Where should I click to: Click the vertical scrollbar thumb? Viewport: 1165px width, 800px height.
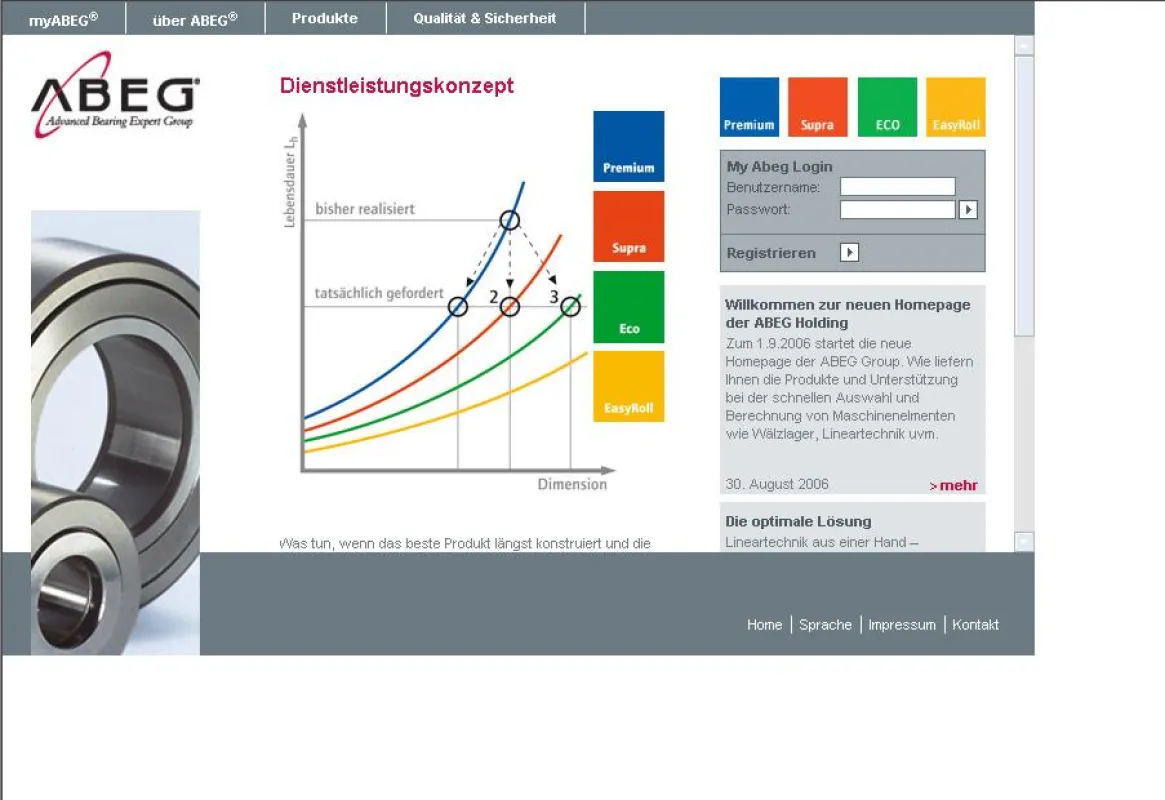point(1024,196)
